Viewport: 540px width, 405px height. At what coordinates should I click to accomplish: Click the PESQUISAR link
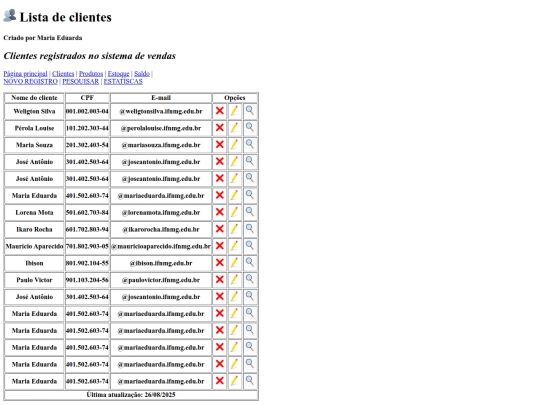click(80, 82)
